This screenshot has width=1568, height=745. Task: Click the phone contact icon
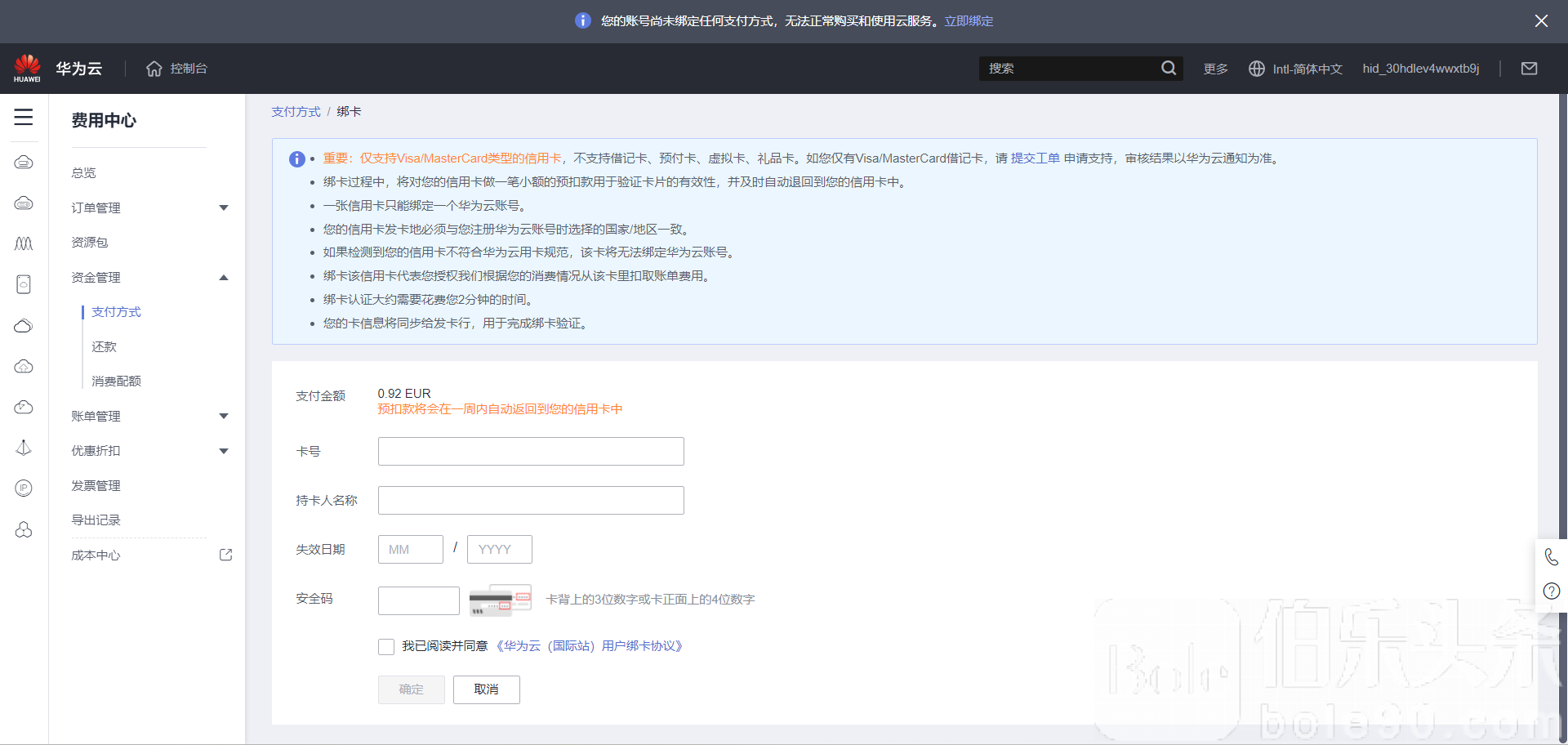1552,557
